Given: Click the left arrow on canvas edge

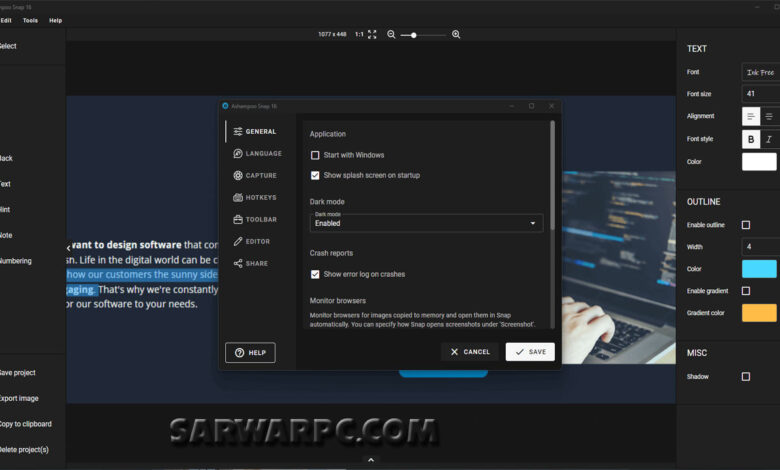Looking at the screenshot, I should tap(69, 247).
